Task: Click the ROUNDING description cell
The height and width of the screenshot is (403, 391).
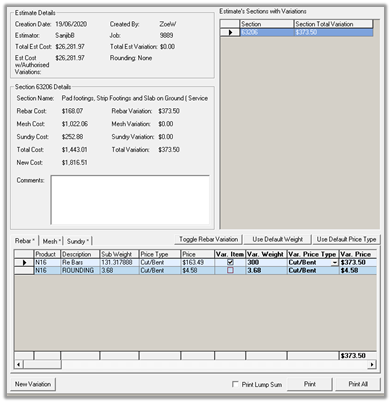Action: tap(80, 270)
